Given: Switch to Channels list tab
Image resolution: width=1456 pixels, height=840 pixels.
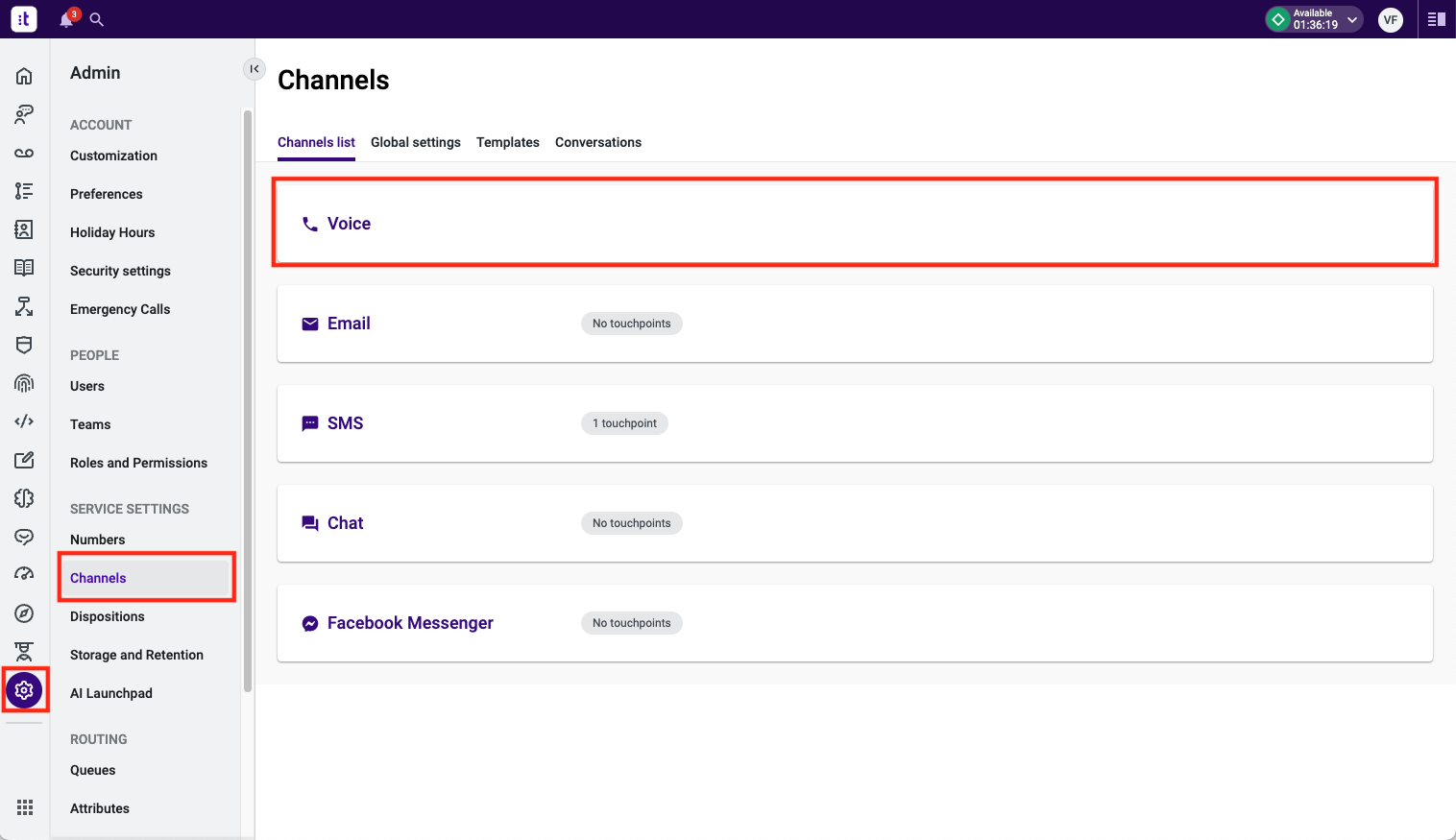Looking at the screenshot, I should [316, 142].
